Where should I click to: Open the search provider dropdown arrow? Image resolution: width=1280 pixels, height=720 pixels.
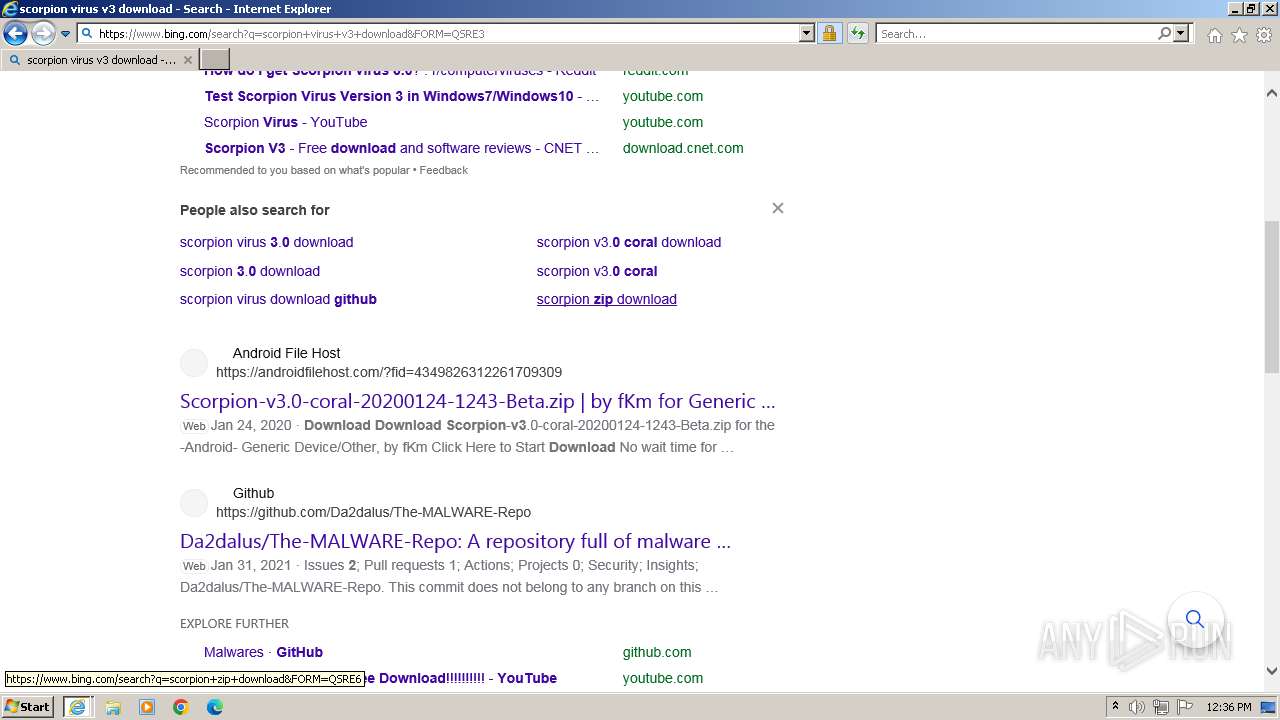(1181, 34)
